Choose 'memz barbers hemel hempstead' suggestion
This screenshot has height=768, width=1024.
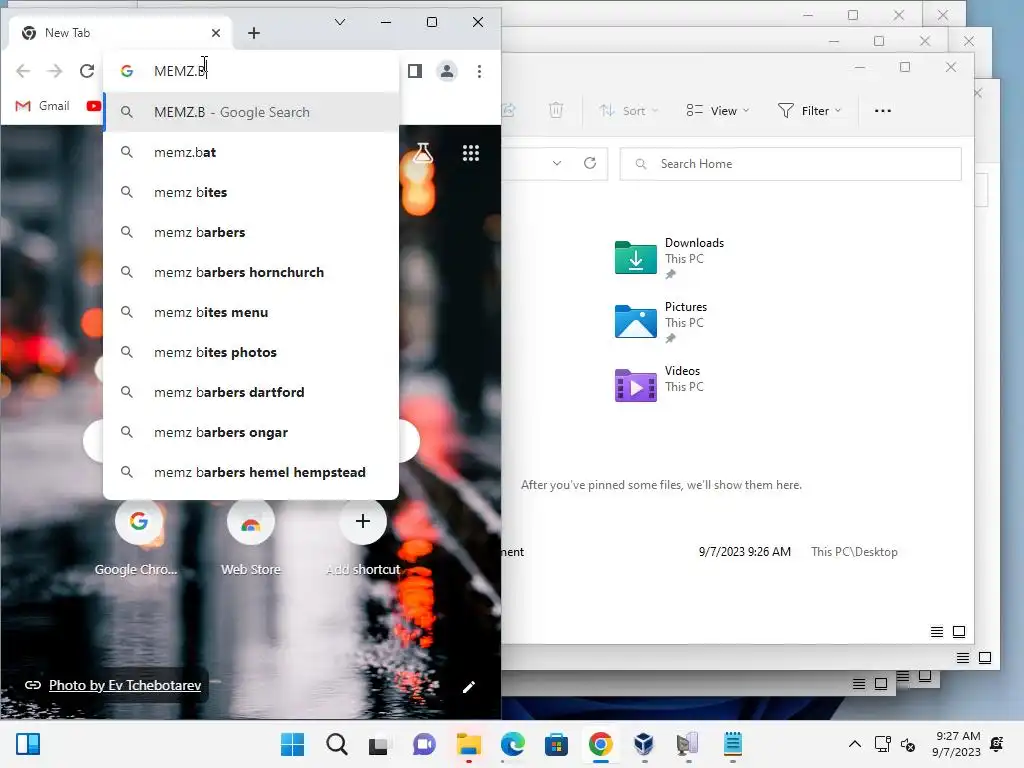(251, 472)
